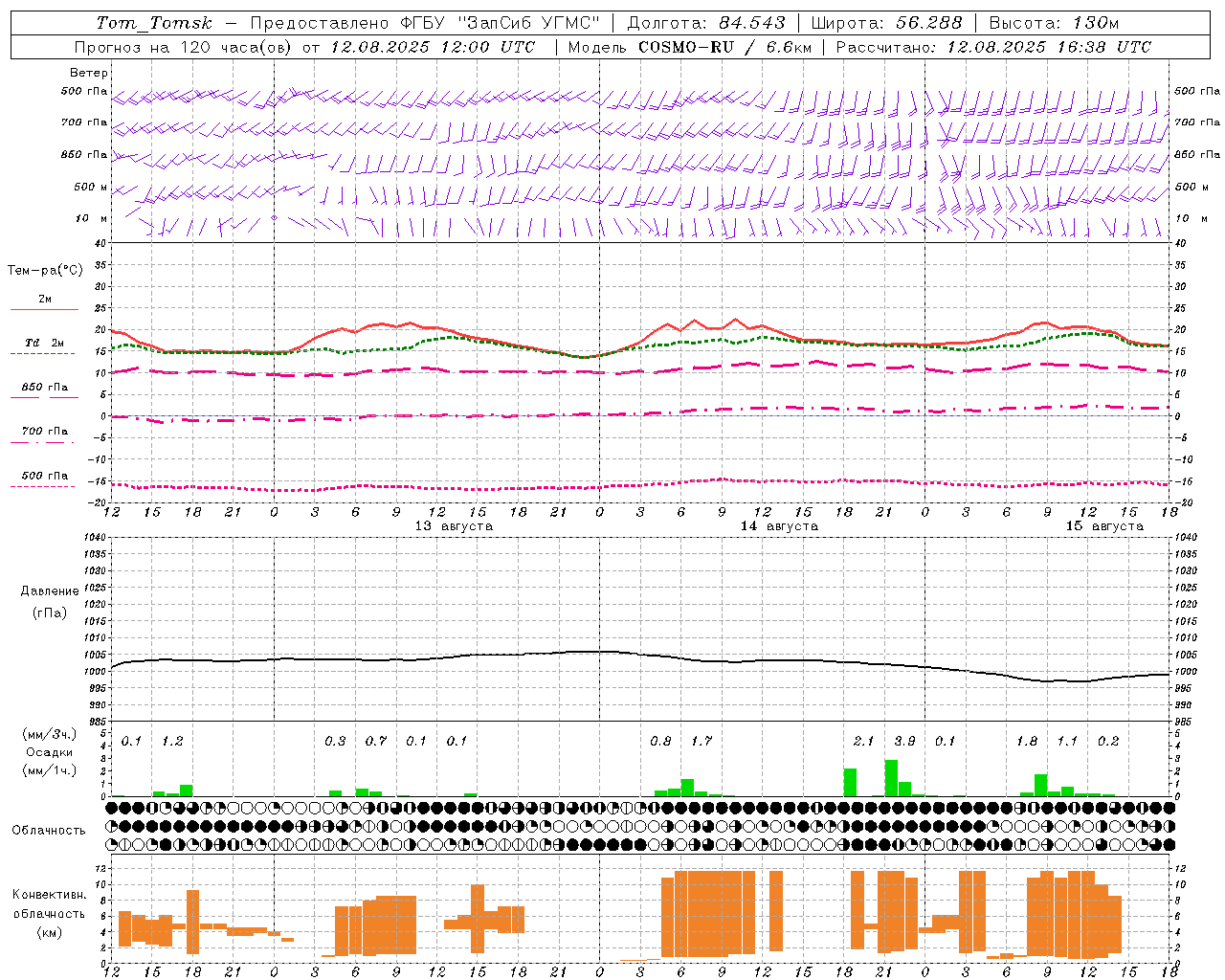The height and width of the screenshot is (980, 1225).
Task: Click the '13 августа' date label
Action: (x=454, y=525)
